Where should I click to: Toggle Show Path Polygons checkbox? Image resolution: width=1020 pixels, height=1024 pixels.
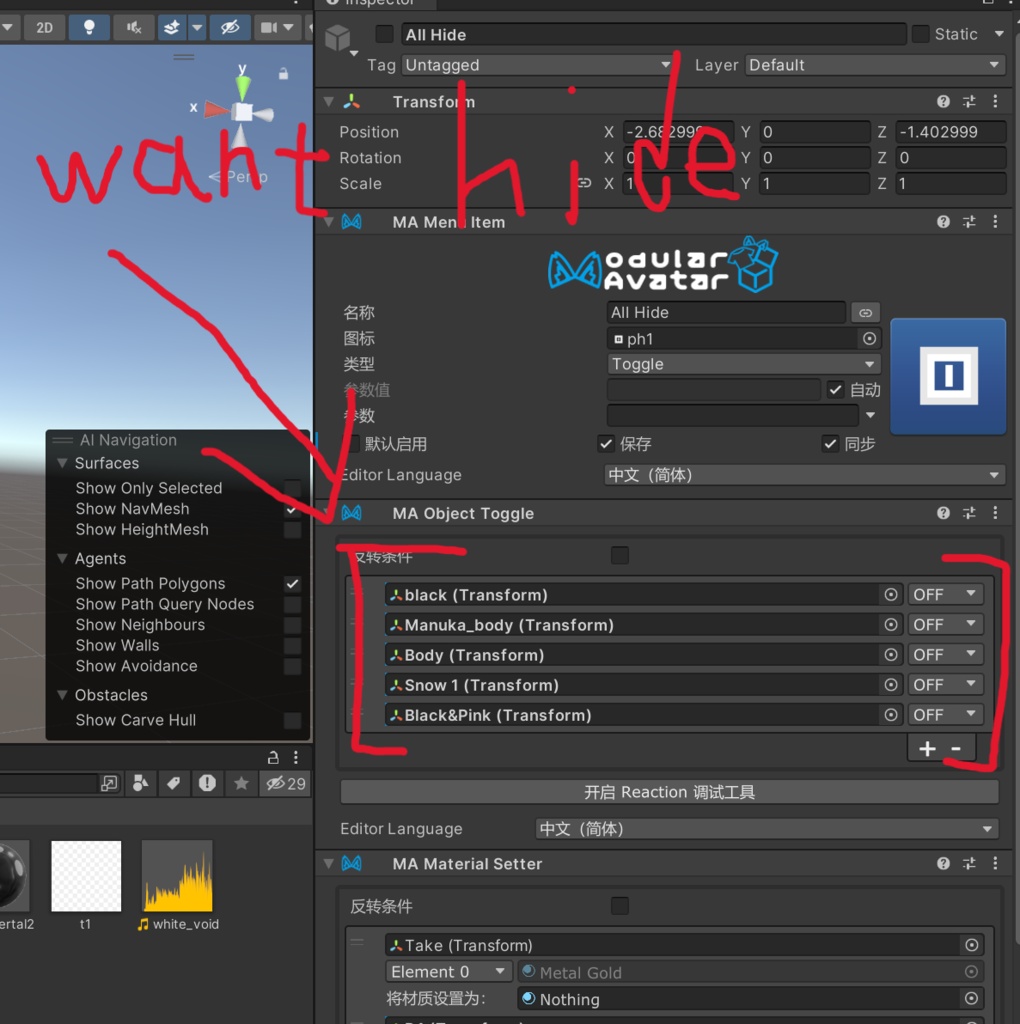293,583
